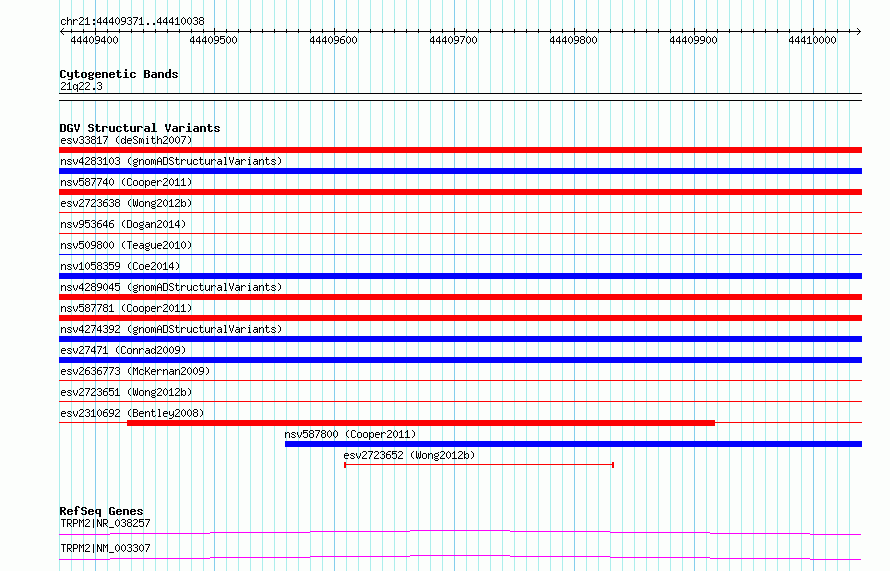The width and height of the screenshot is (890, 571).
Task: Click ruler tick label 44409400
Action: [x=94, y=40]
